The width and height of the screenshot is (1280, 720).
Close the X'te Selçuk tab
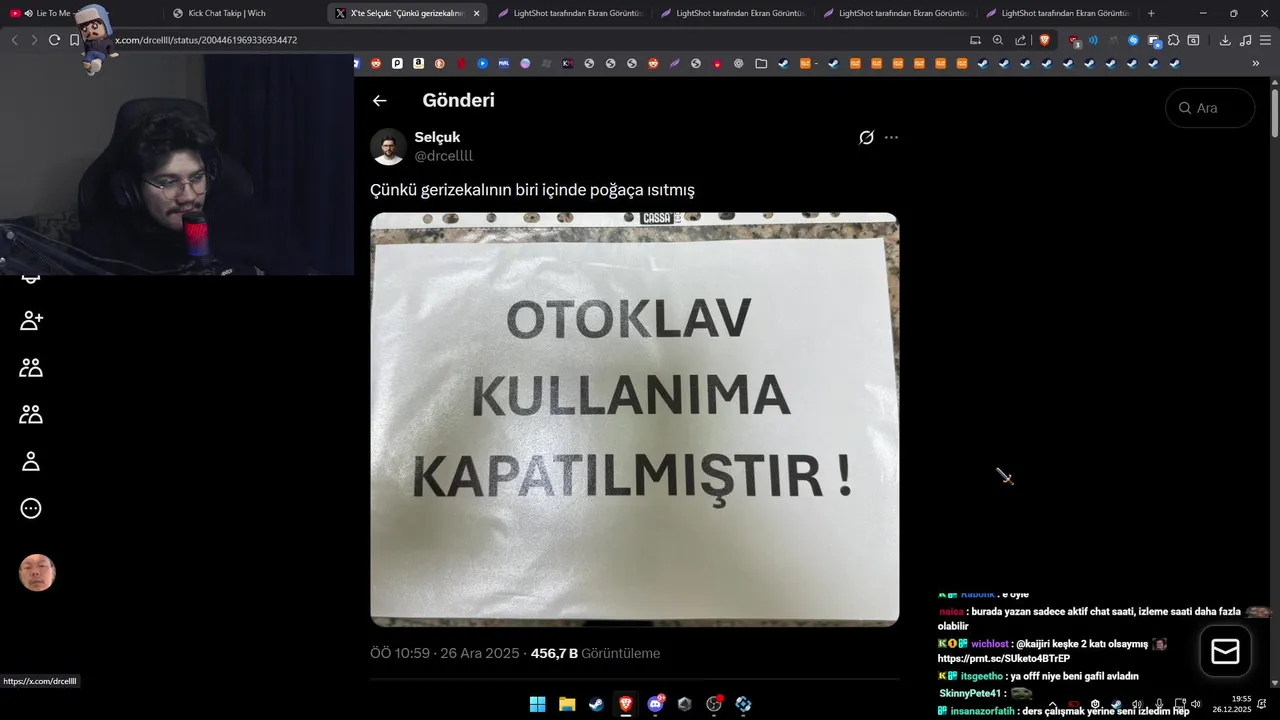tap(476, 13)
